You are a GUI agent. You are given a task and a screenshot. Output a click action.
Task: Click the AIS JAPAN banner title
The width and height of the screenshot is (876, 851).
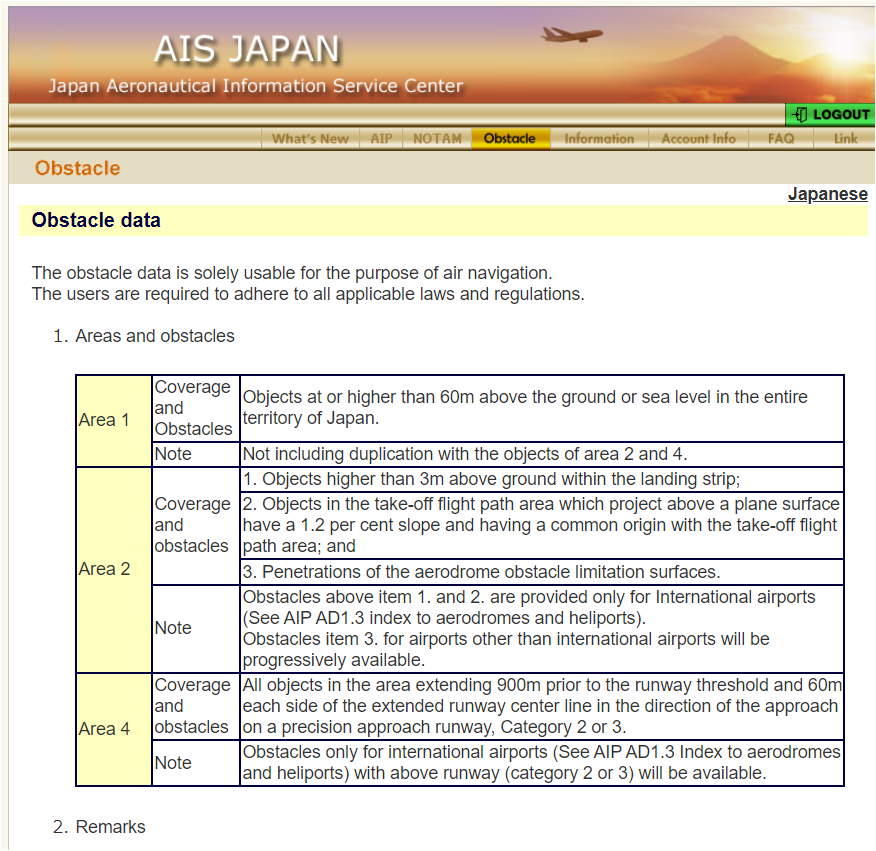tap(247, 49)
